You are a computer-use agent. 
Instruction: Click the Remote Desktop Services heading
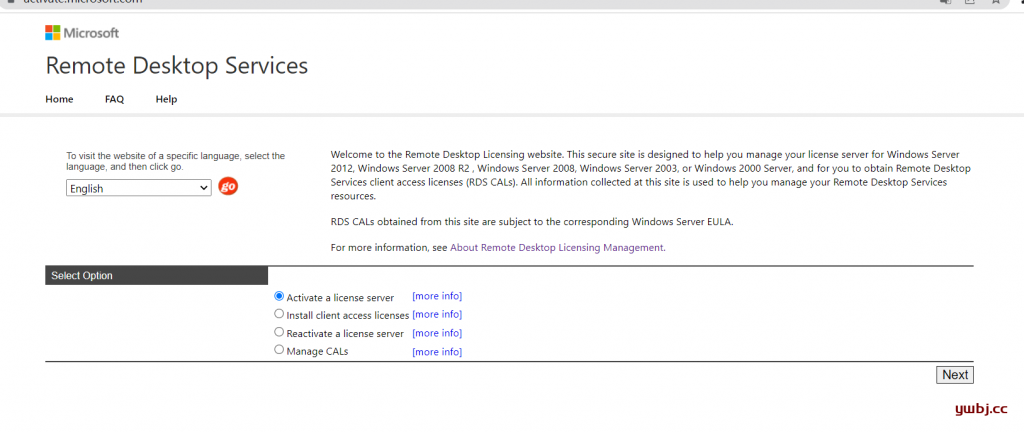coord(176,66)
